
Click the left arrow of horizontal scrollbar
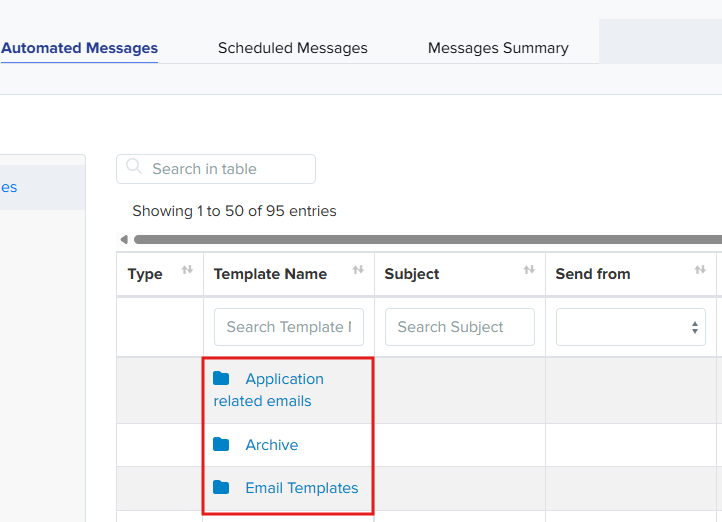[x=124, y=239]
